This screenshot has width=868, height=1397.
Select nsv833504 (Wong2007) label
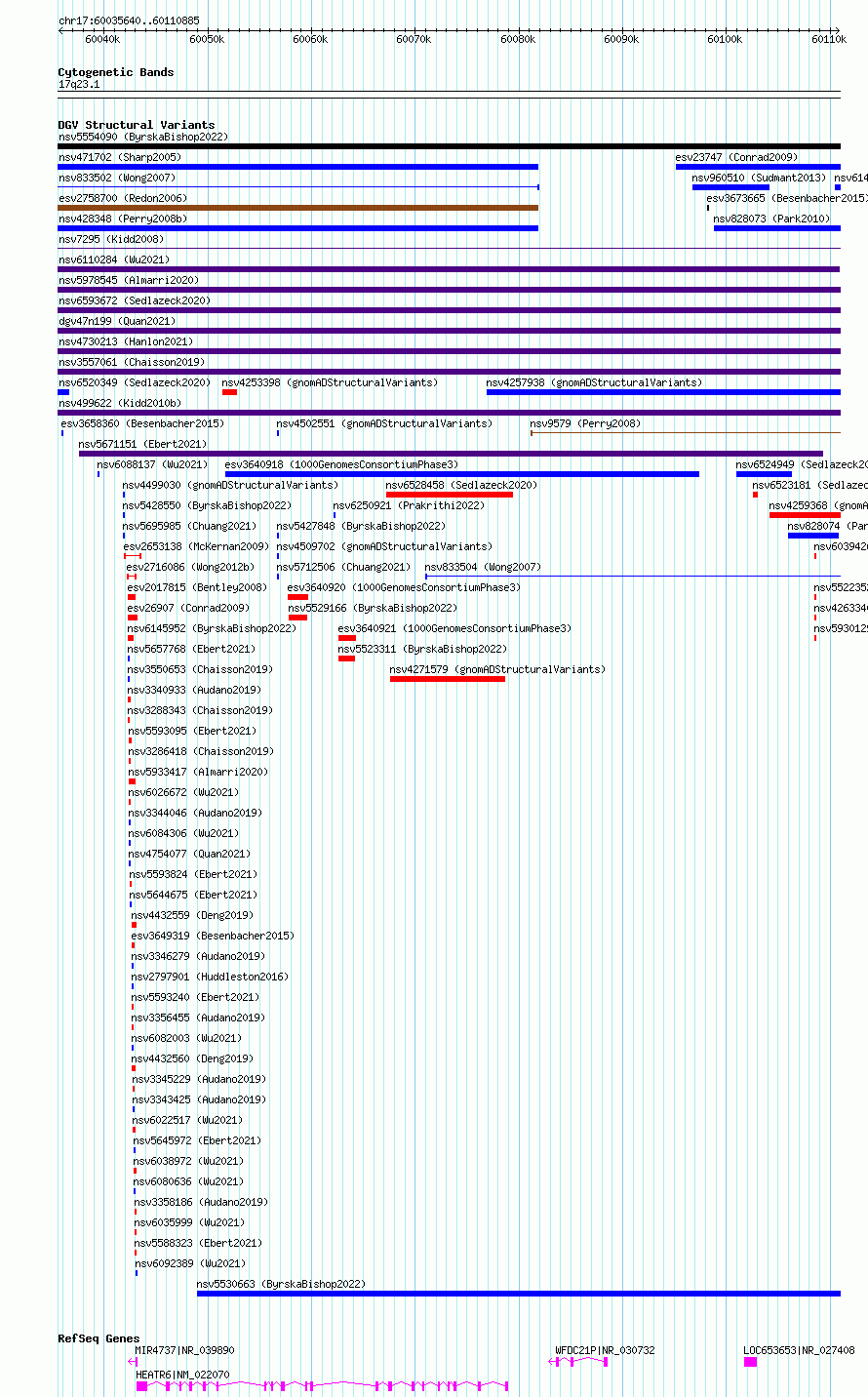483,567
